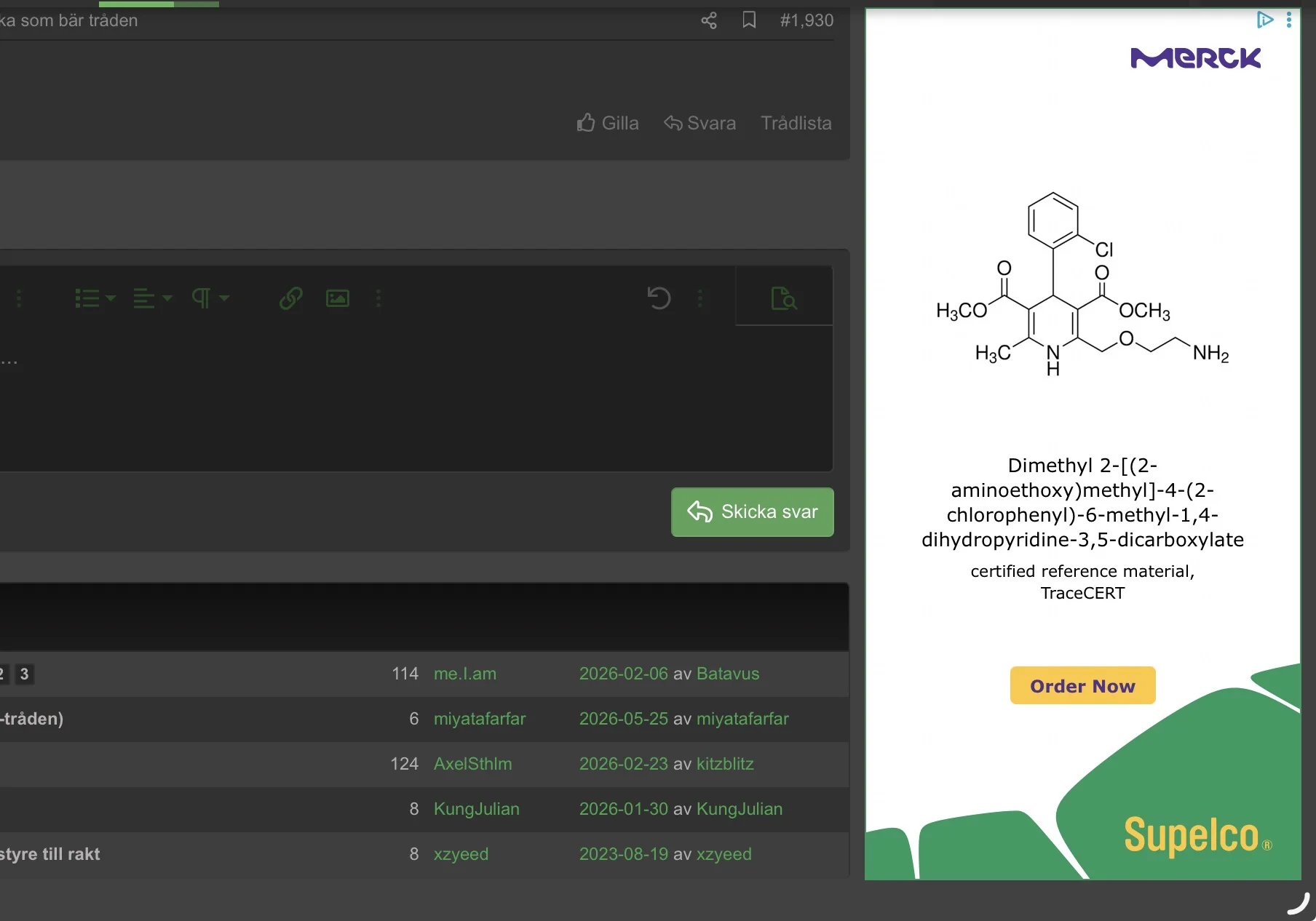Open latest post dated 2023-08-19
The height and width of the screenshot is (921, 1316).
(624, 854)
